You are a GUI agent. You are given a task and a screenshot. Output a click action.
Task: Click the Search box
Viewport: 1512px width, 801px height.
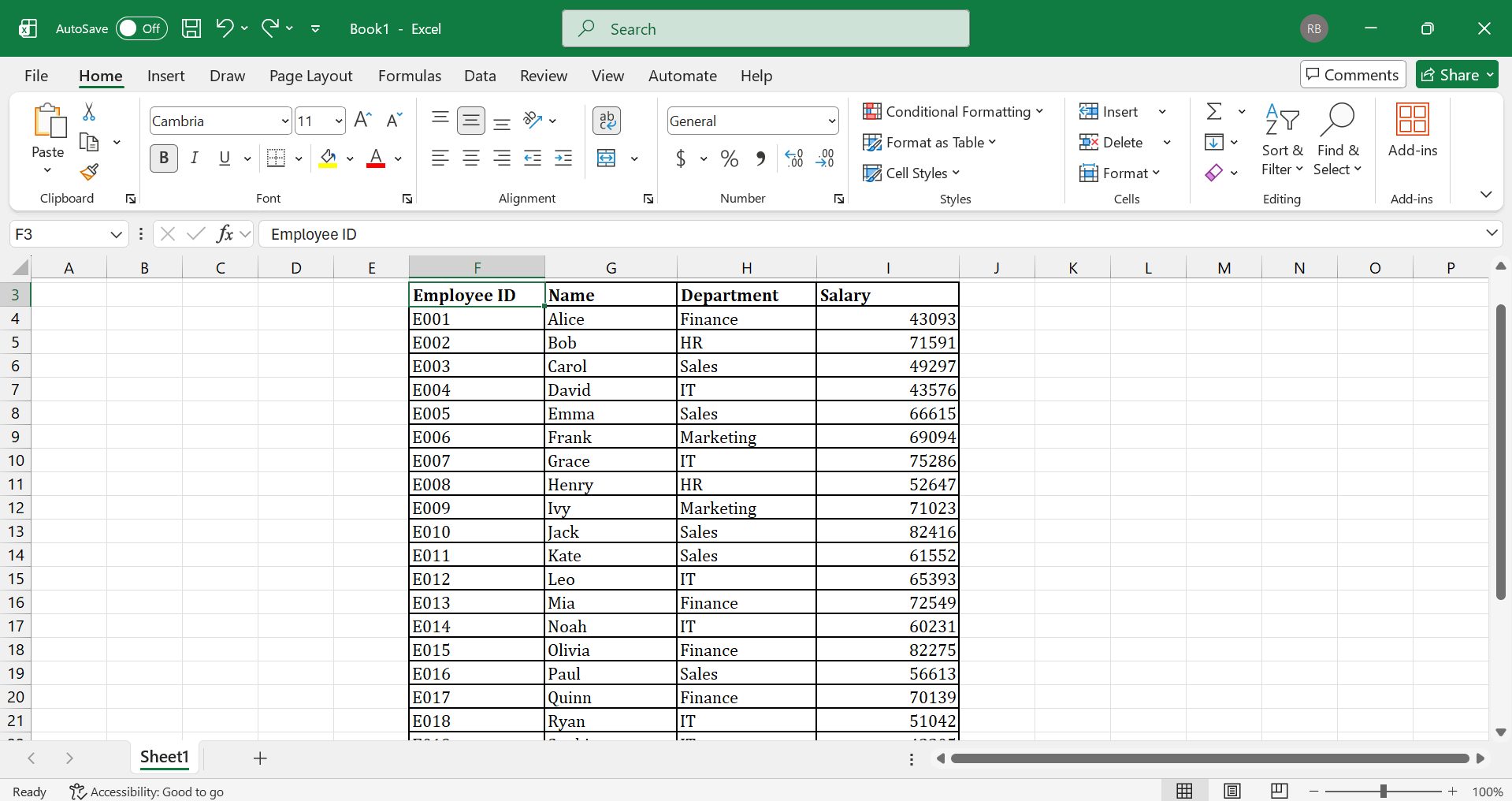point(766,28)
